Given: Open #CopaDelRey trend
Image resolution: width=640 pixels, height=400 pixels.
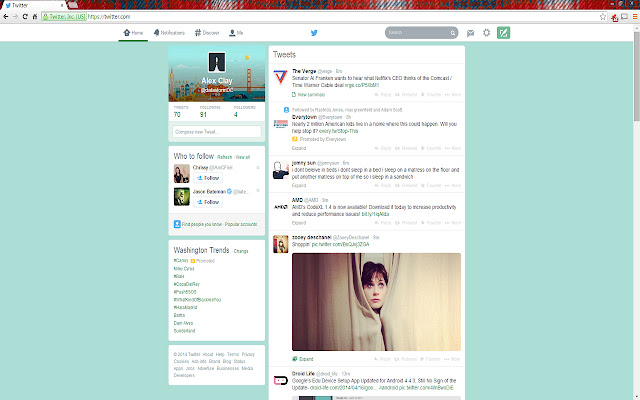Looking at the screenshot, I should coord(187,284).
